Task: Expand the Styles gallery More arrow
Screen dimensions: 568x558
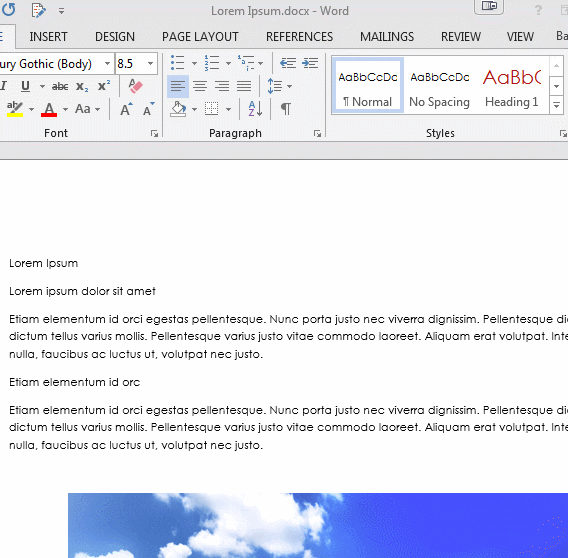Action: (x=557, y=105)
